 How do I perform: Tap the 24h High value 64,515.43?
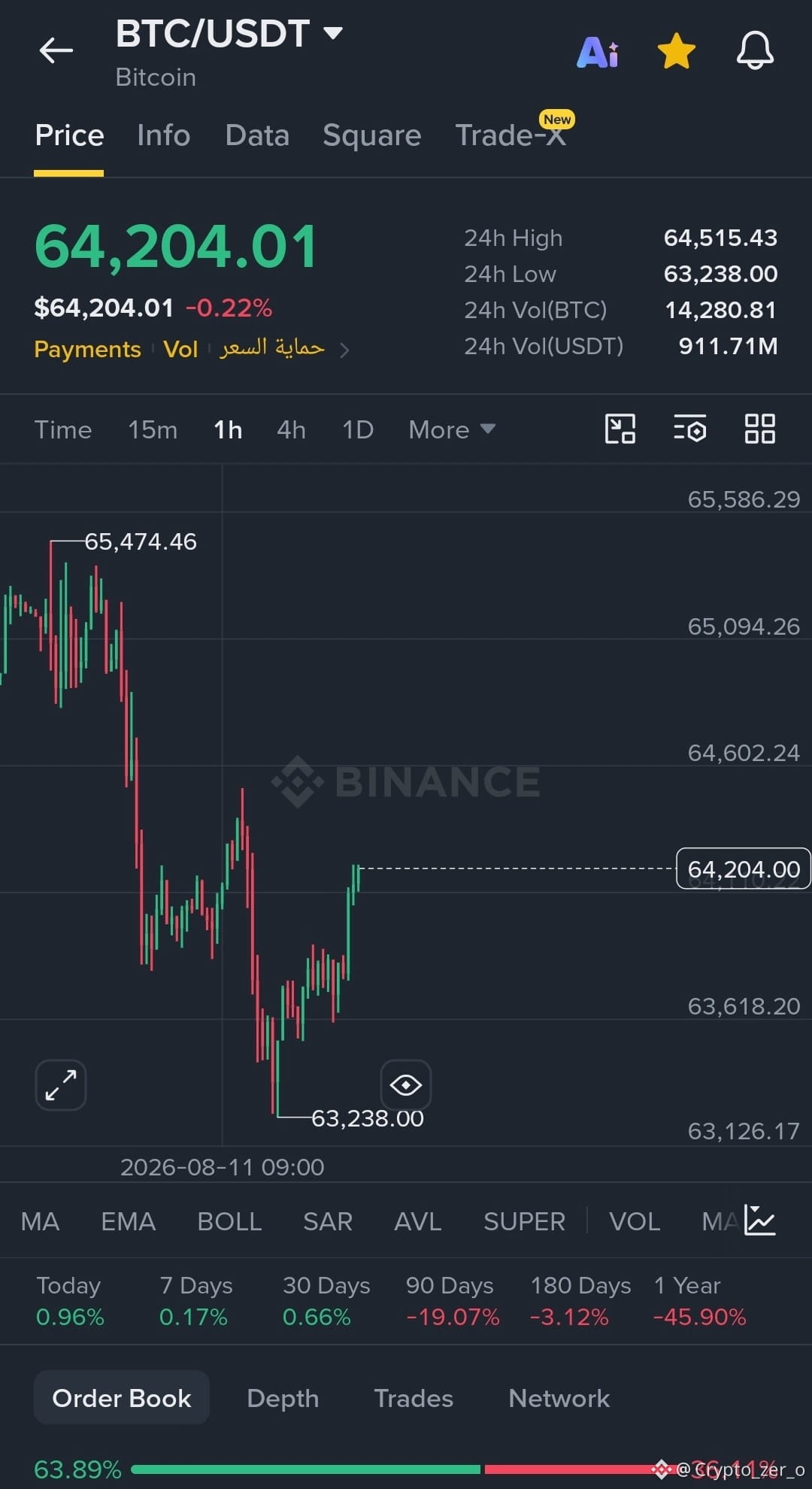720,238
